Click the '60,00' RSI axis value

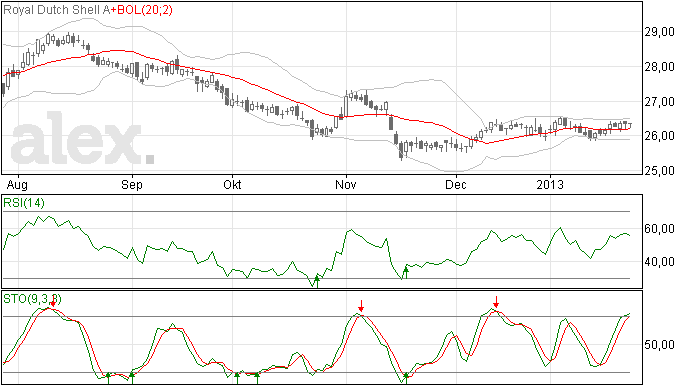659,229
